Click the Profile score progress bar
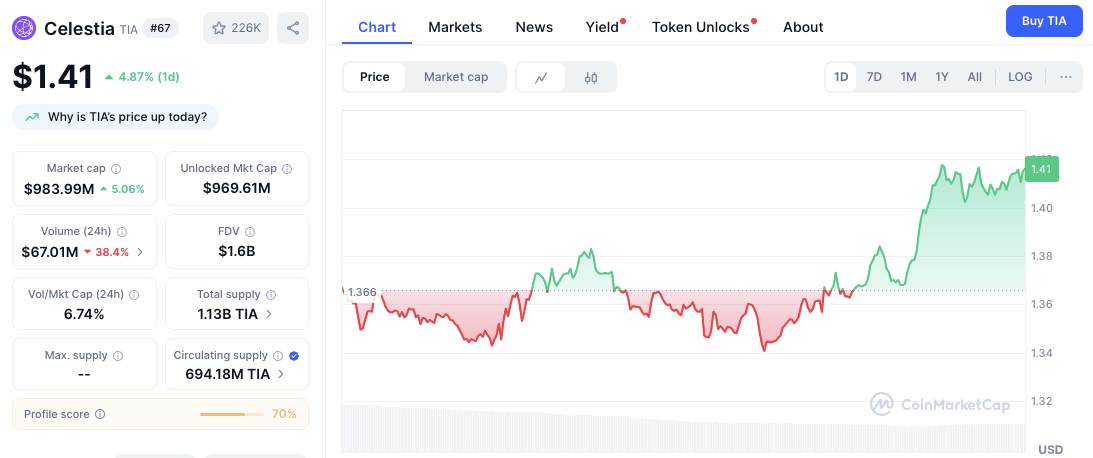 [232, 414]
